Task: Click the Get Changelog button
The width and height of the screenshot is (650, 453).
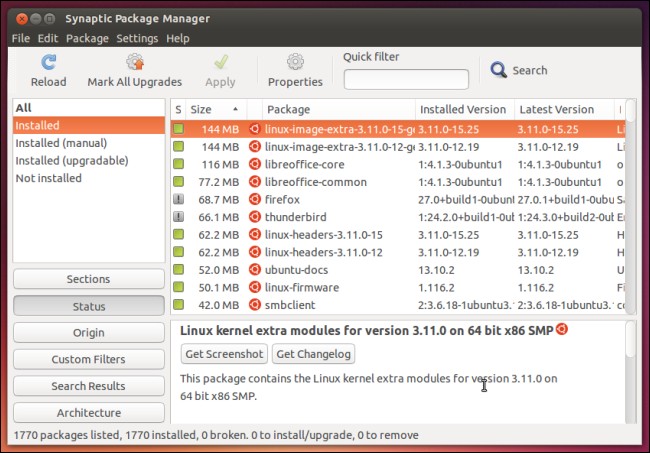Action: 313,354
